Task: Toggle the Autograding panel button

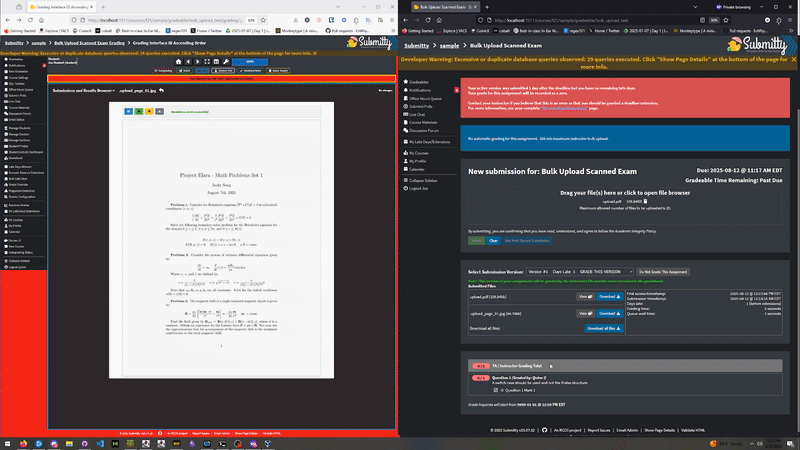Action: pyautogui.click(x=163, y=70)
